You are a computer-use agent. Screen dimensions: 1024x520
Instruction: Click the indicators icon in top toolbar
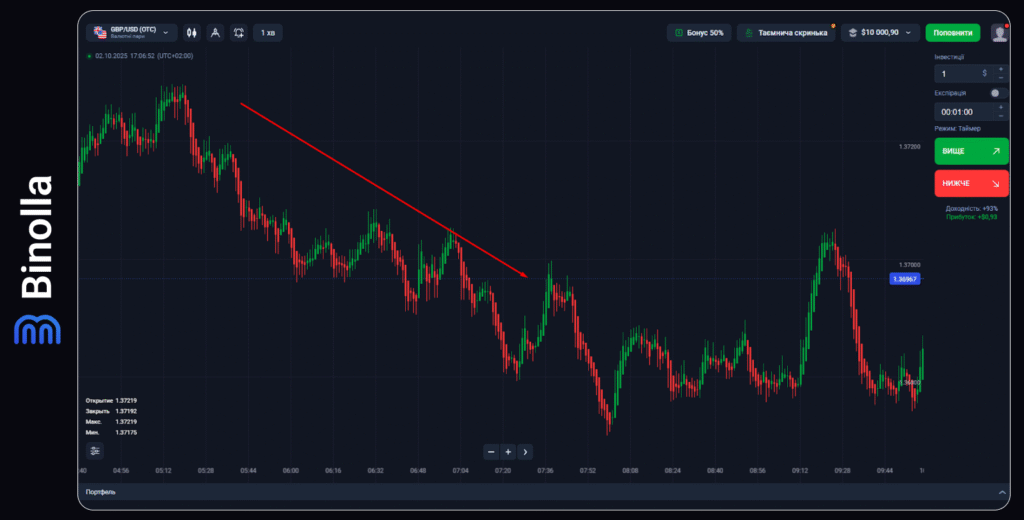(x=238, y=33)
